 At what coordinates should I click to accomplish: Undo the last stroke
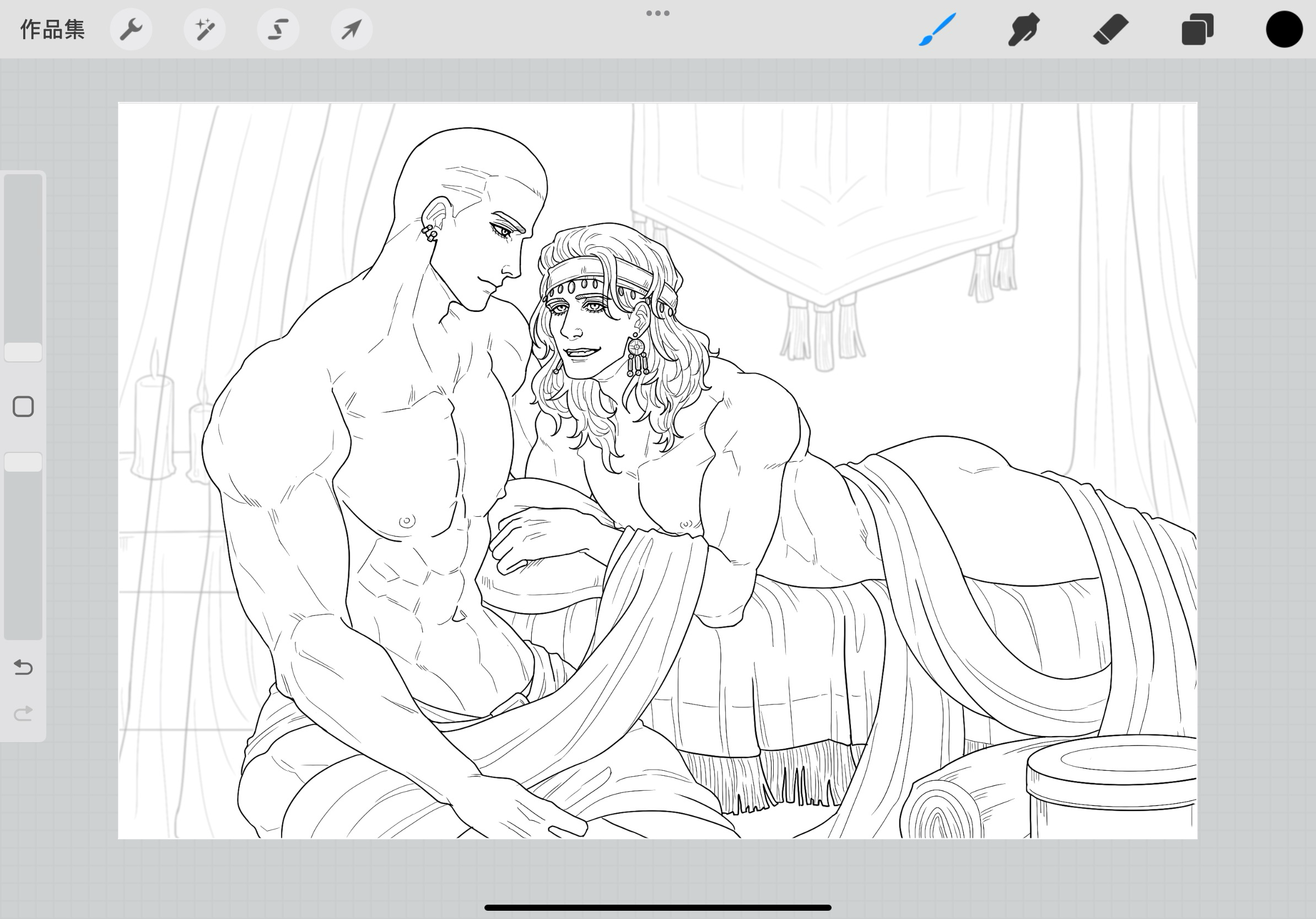23,667
